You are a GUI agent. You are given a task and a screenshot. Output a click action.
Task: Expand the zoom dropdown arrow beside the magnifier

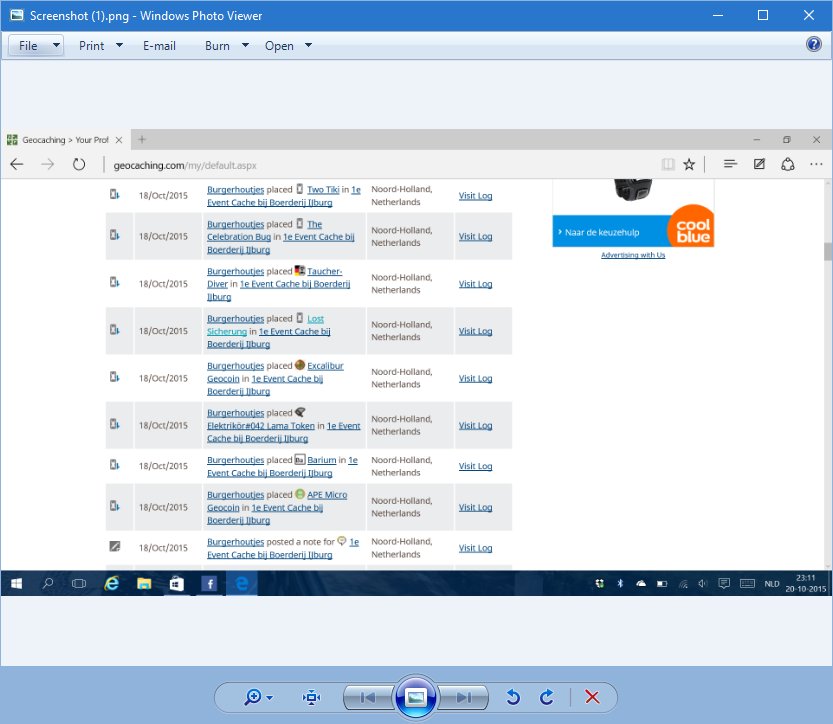click(x=269, y=697)
